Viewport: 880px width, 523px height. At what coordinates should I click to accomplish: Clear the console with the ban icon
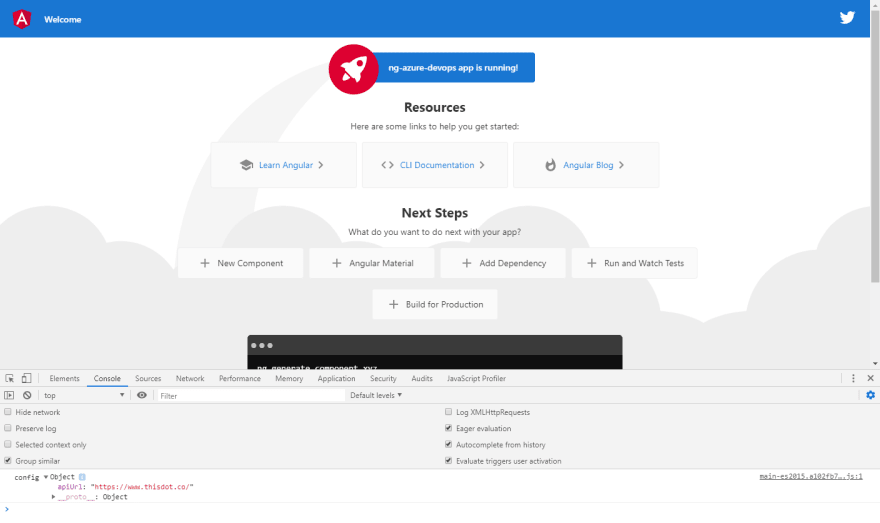(x=27, y=395)
